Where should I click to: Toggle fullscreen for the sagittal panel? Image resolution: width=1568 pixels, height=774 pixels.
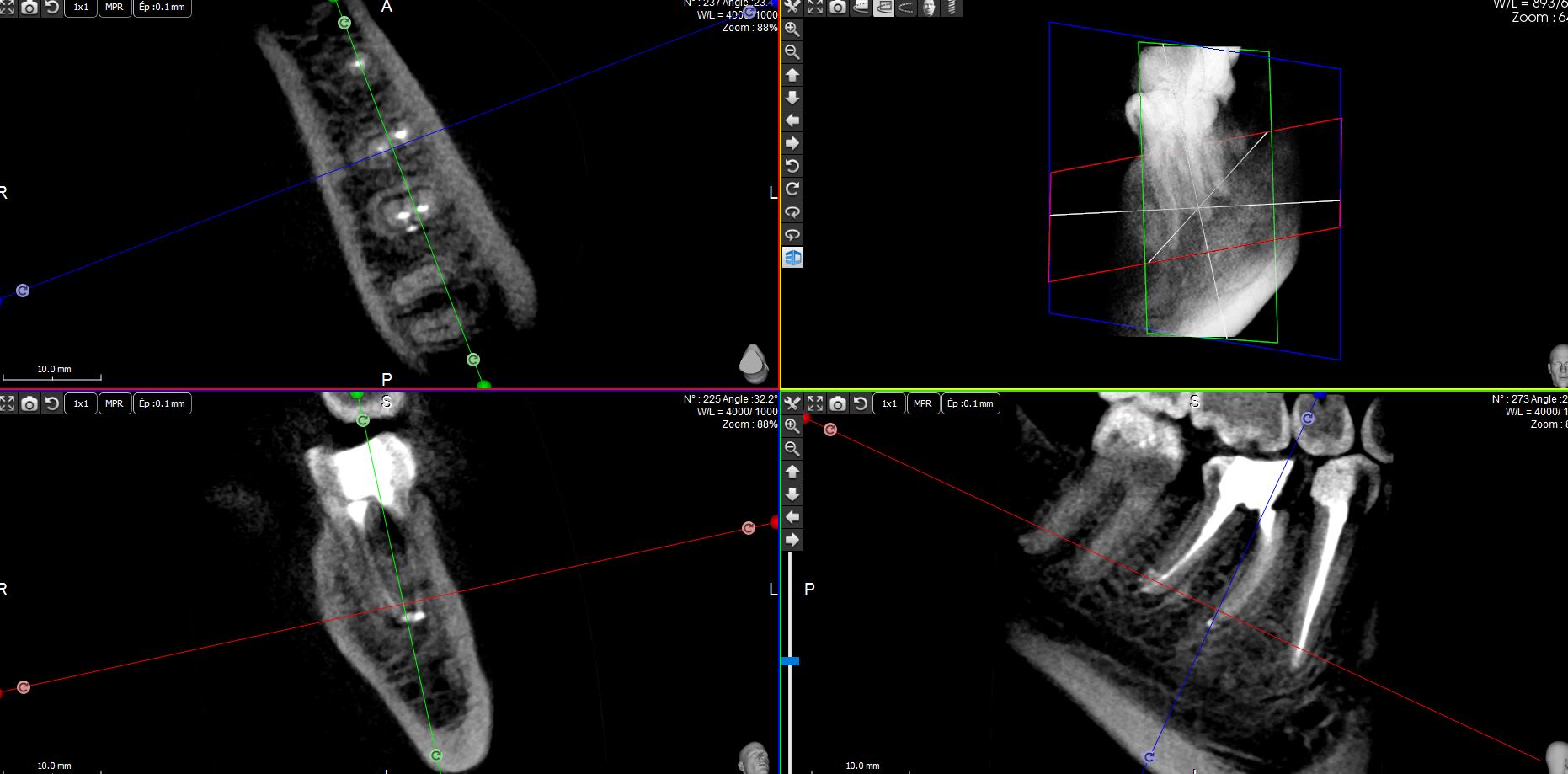815,403
